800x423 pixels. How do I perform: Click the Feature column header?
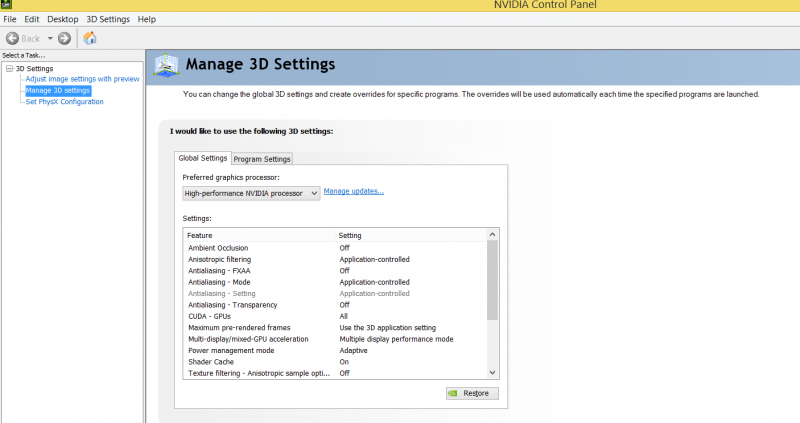[x=258, y=235]
